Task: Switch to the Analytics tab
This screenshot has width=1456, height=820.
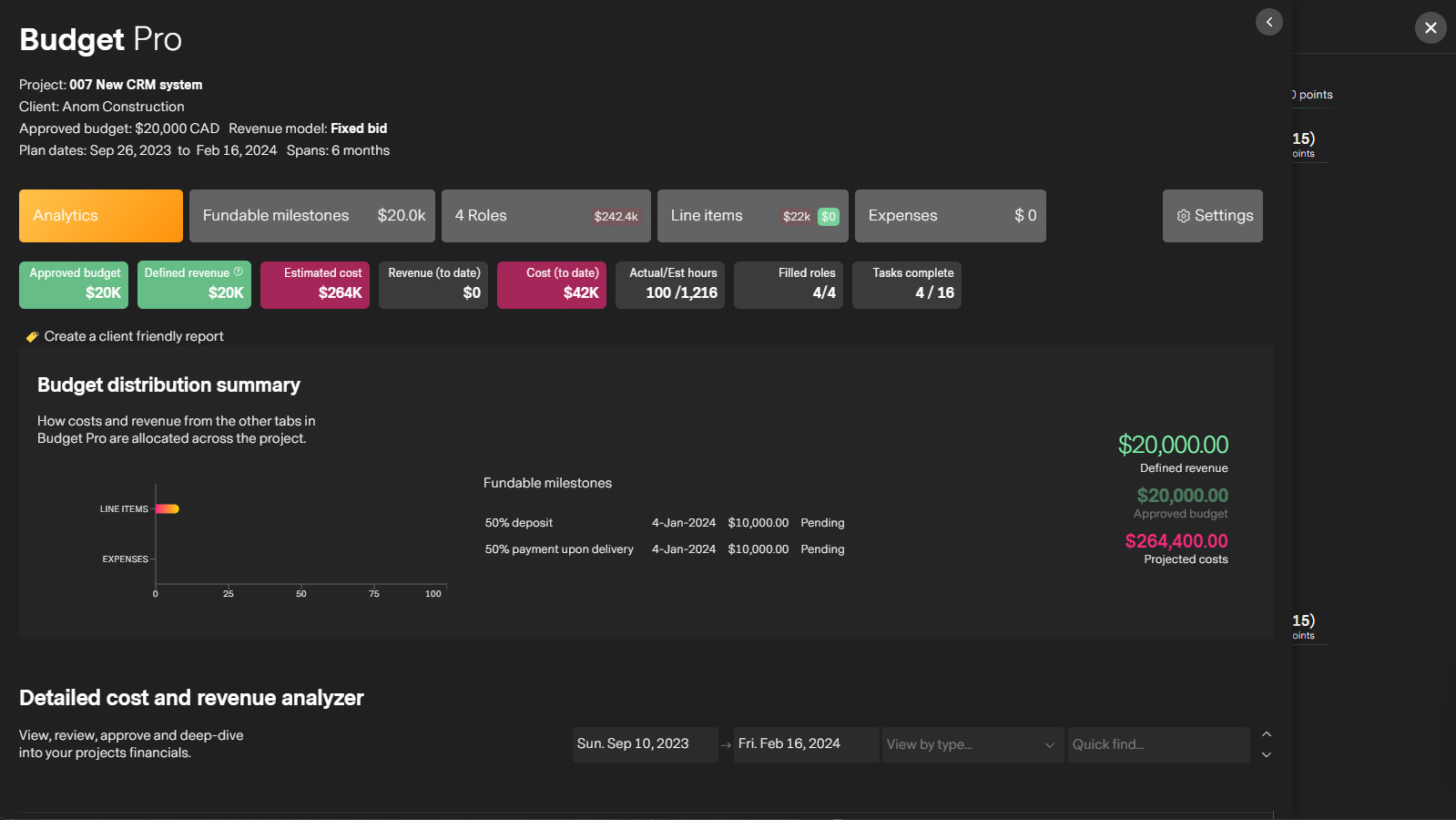Action: (x=101, y=216)
